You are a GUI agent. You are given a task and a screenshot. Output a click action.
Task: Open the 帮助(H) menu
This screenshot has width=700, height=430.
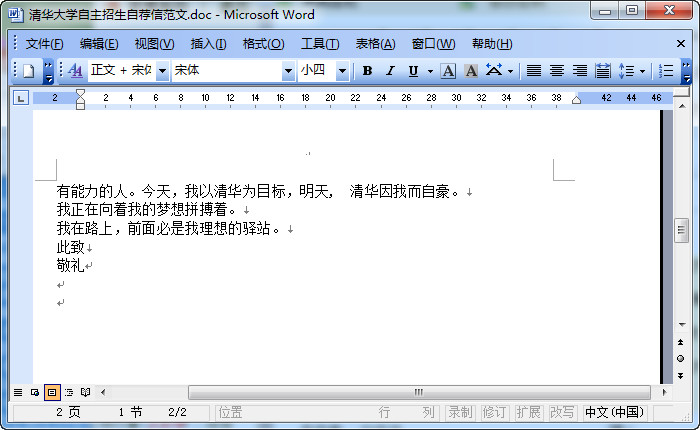(492, 44)
